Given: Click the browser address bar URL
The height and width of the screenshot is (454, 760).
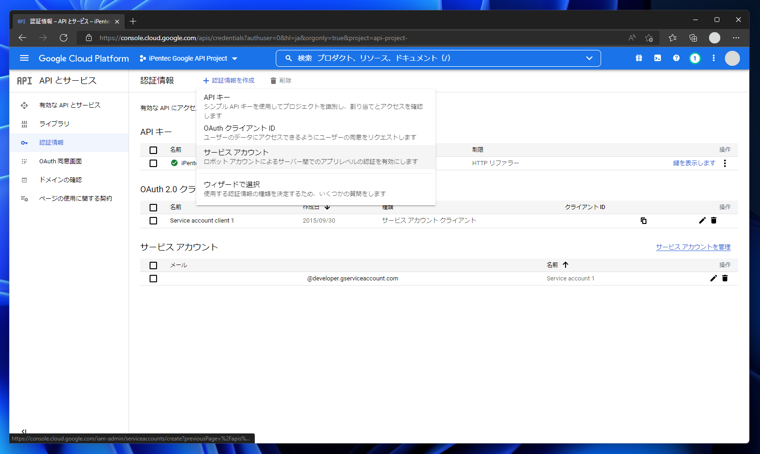Looking at the screenshot, I should [x=253, y=38].
